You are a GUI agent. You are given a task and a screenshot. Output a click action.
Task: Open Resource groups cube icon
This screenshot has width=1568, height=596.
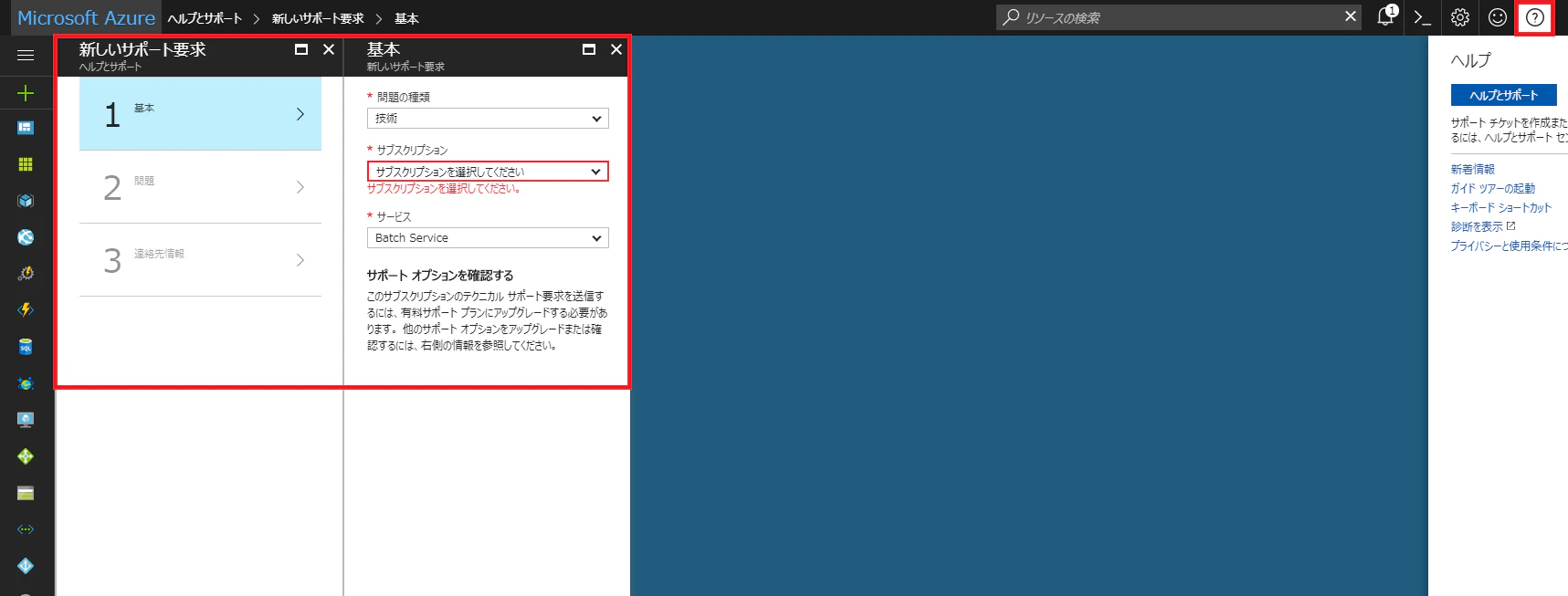[26, 201]
